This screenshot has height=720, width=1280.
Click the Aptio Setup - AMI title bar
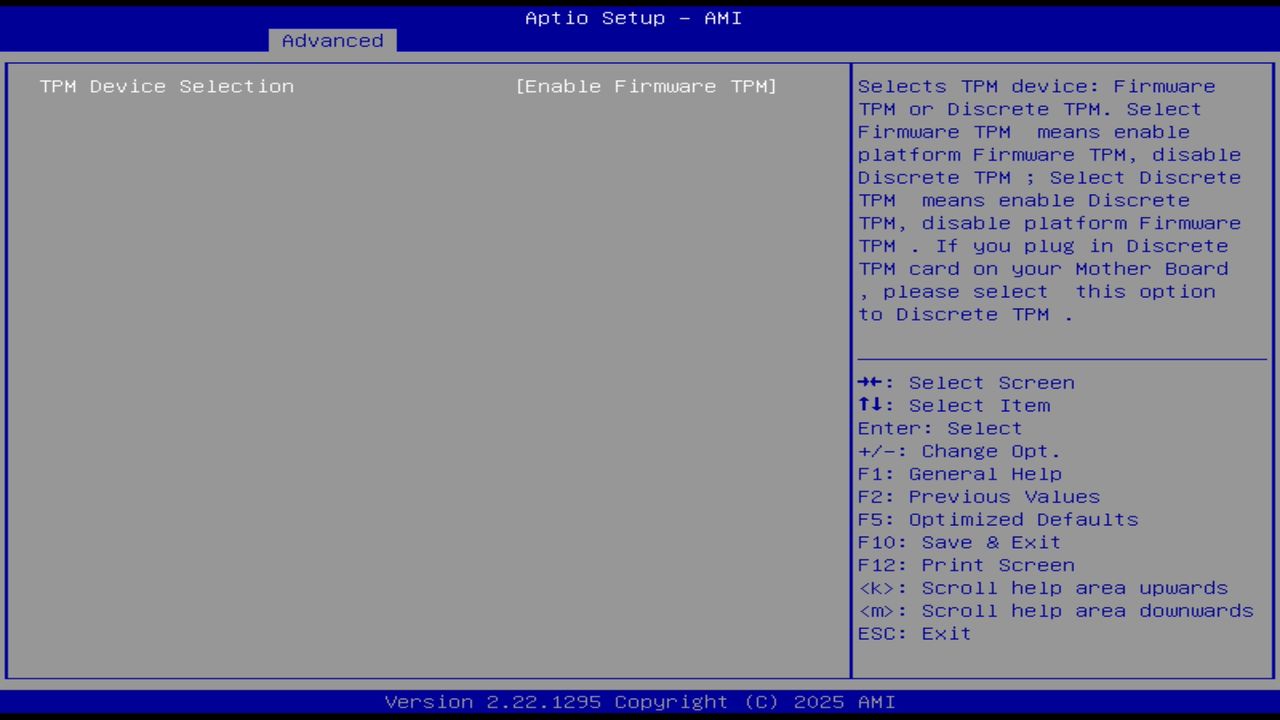pos(633,17)
